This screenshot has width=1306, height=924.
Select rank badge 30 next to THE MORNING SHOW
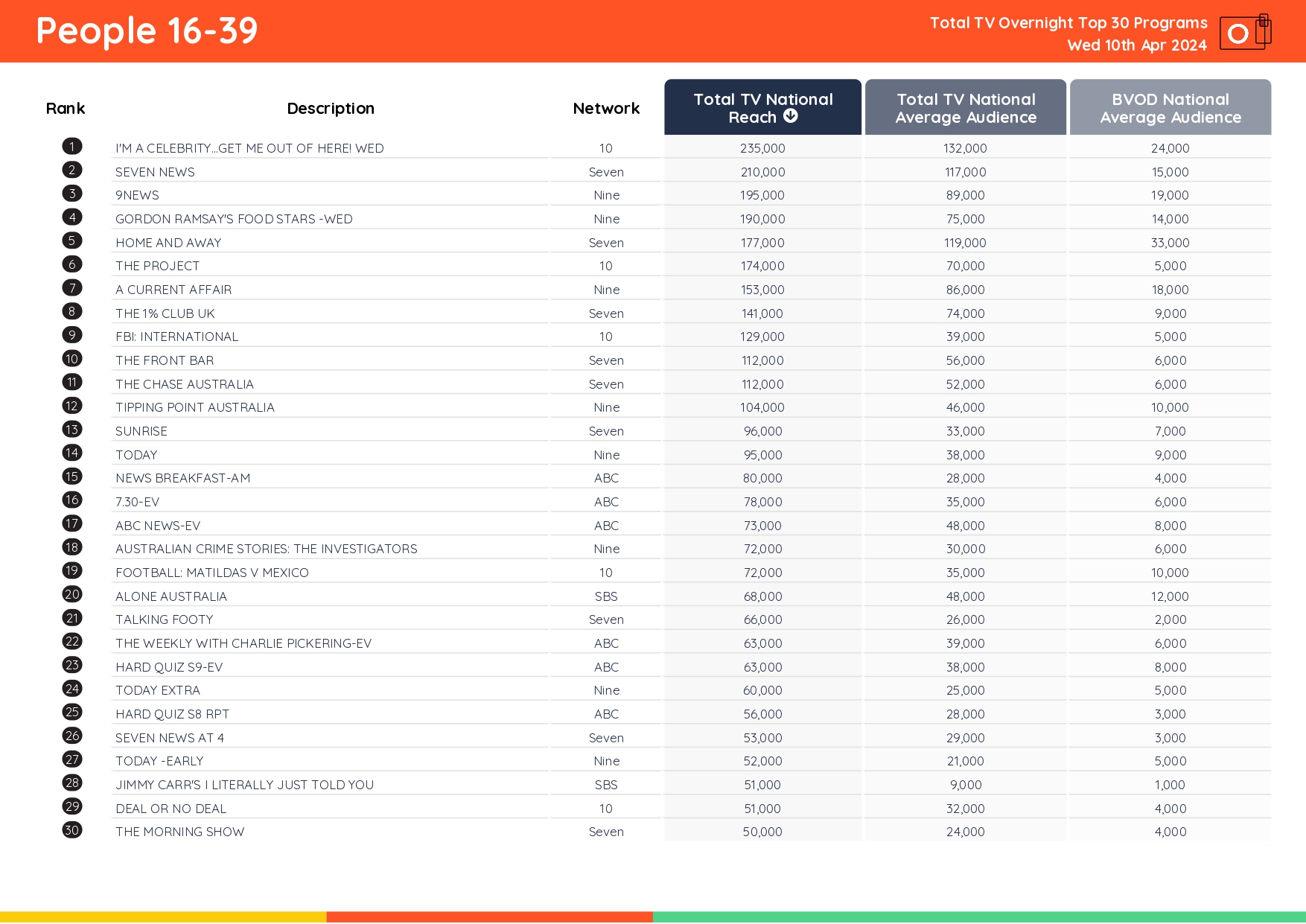71,830
